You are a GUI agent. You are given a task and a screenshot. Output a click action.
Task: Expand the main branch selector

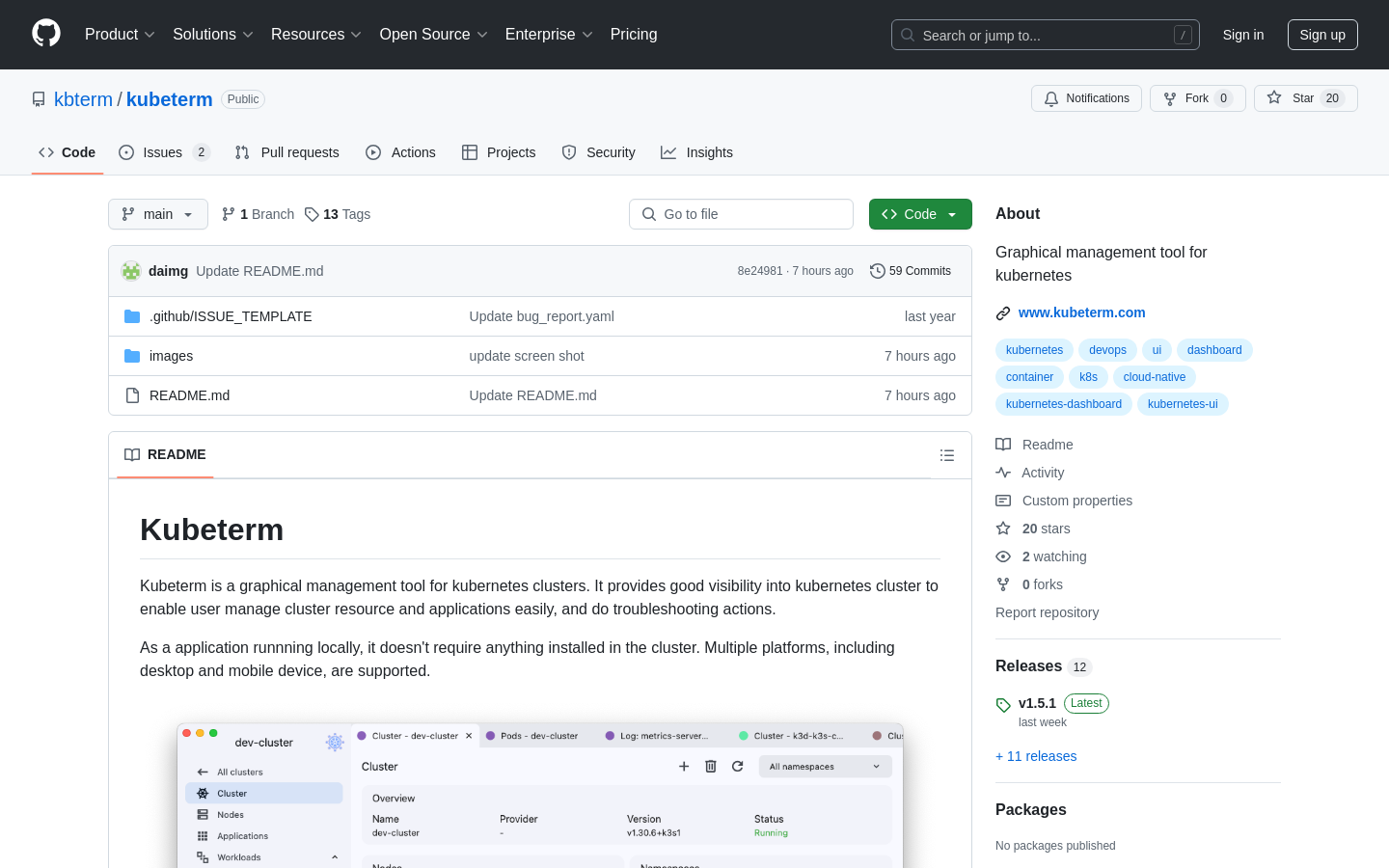(x=158, y=214)
